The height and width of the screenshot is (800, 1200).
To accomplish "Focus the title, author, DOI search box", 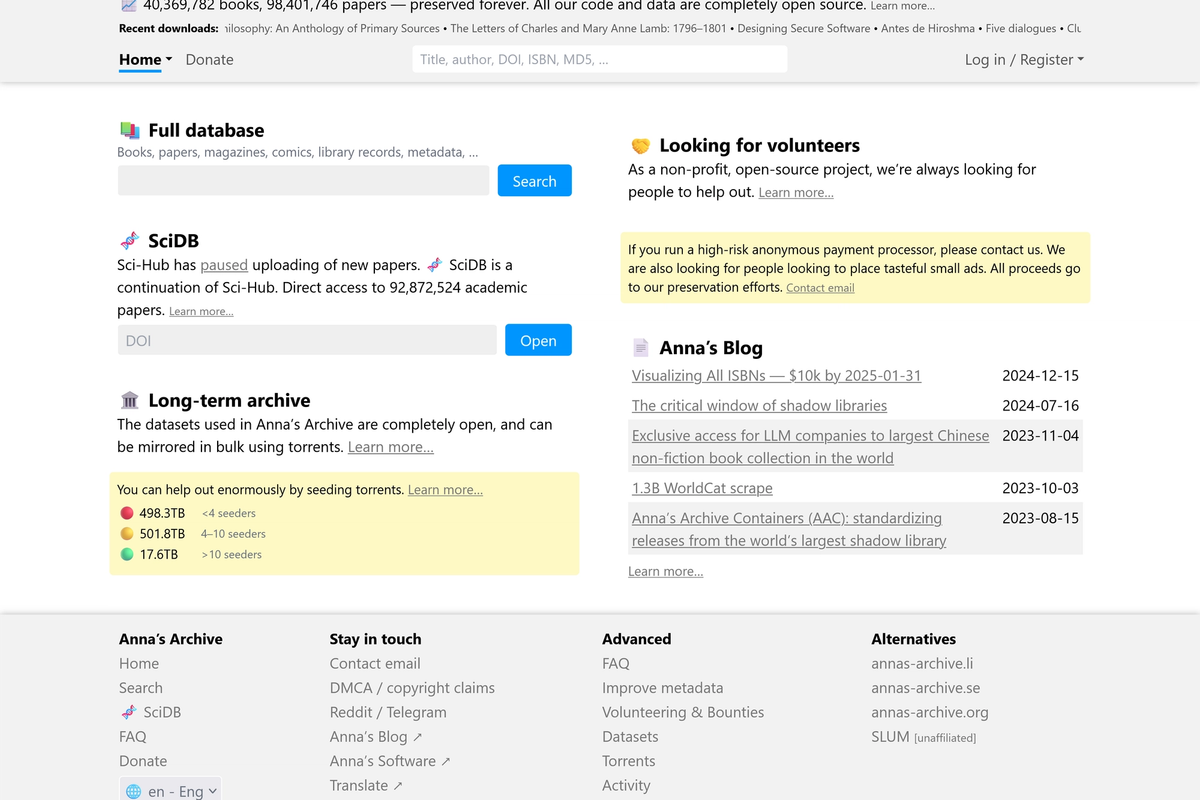I will point(600,59).
